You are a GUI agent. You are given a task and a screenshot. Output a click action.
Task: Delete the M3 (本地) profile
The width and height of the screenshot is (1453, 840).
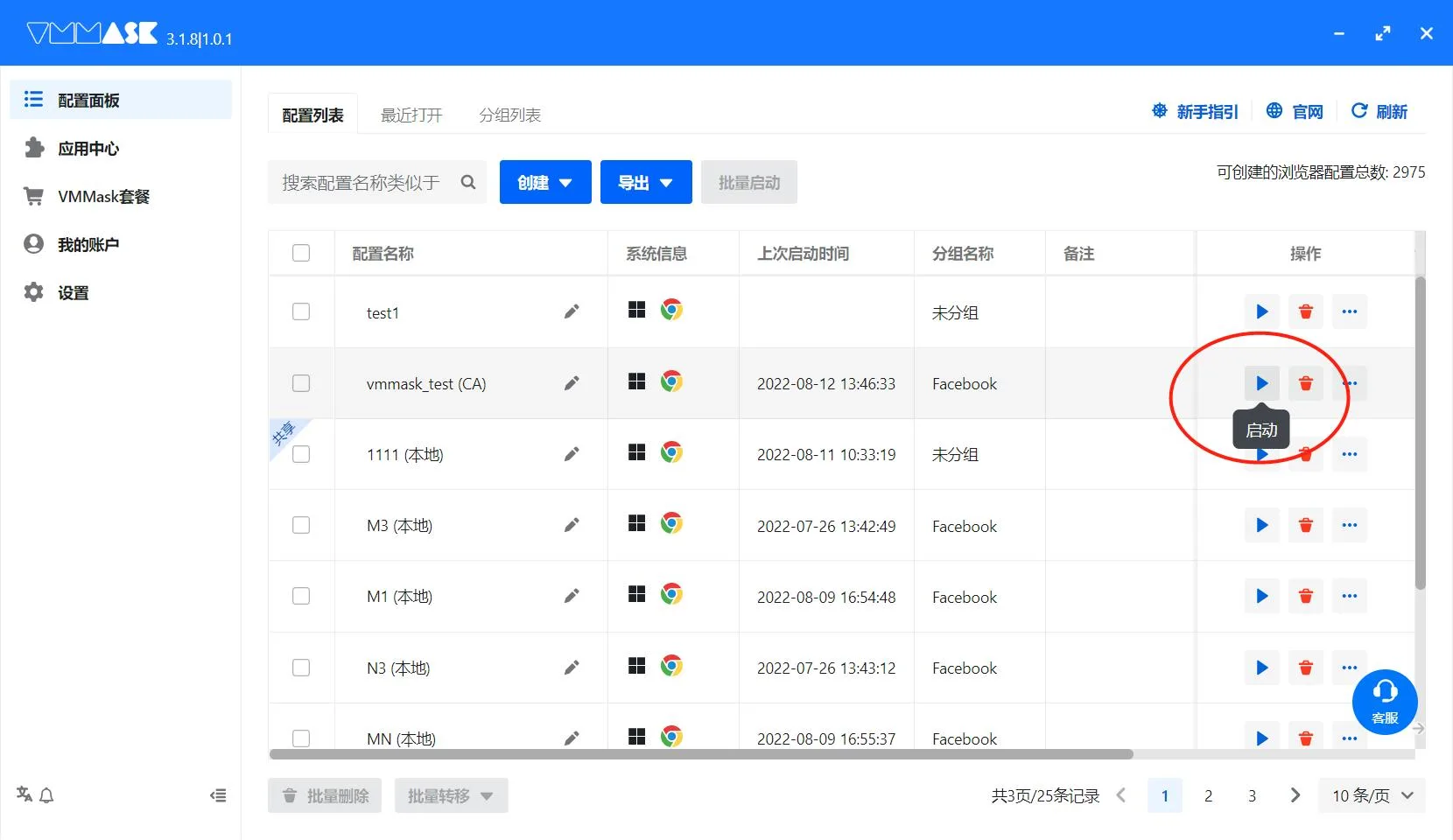pos(1305,525)
